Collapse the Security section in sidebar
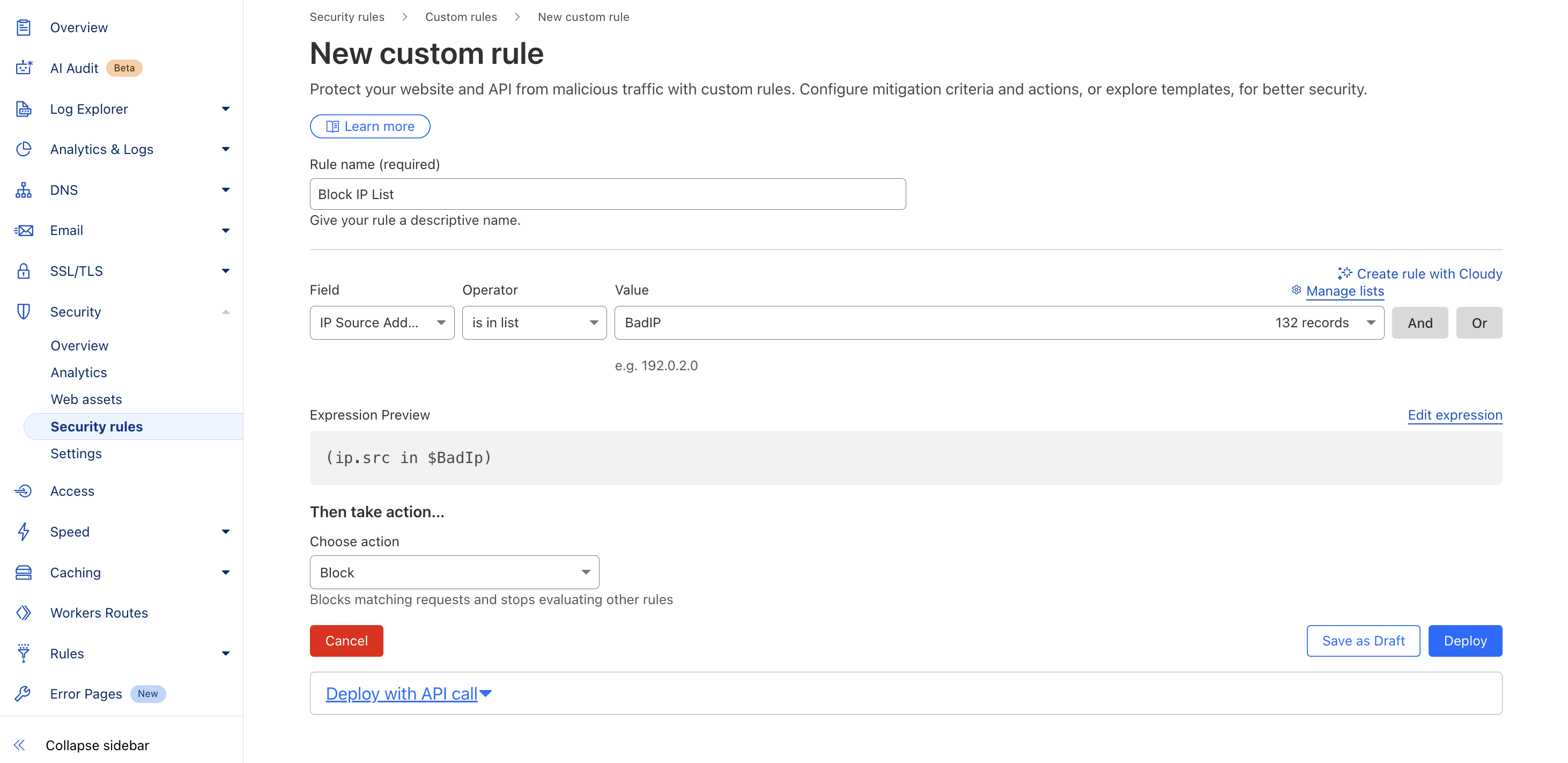Screen dimensions: 1568x763 pos(225,312)
